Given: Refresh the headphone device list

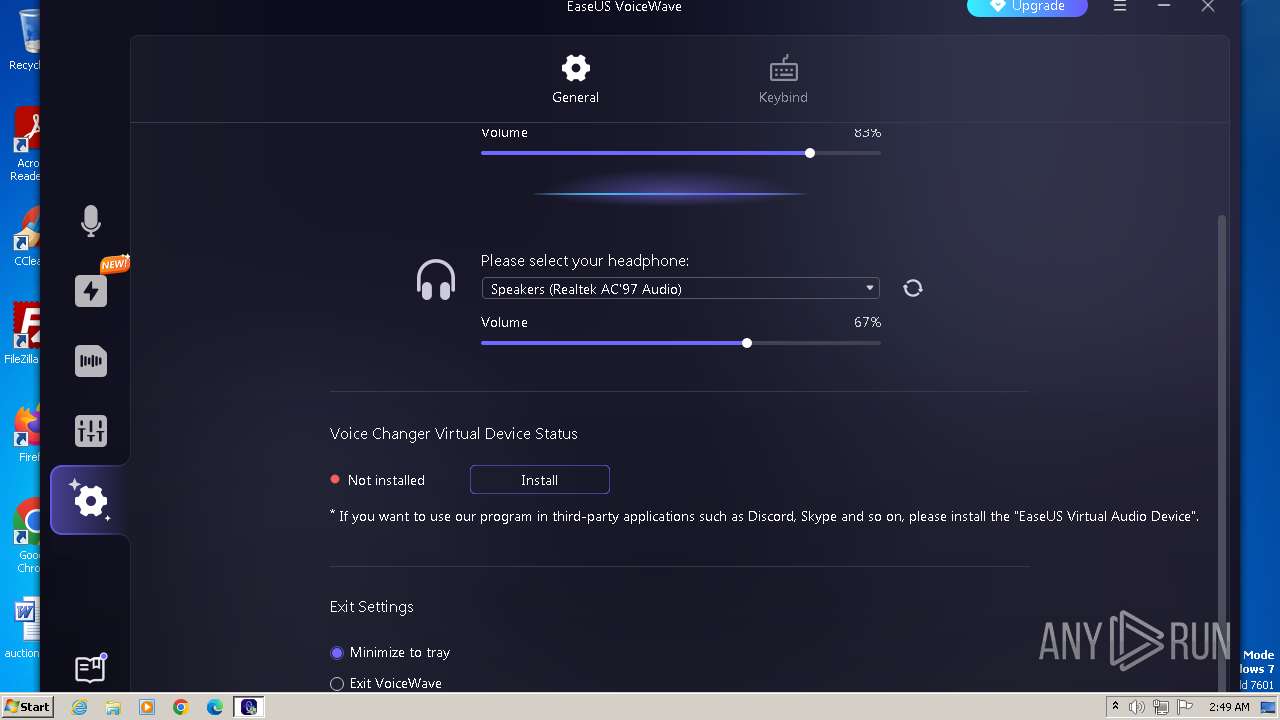Looking at the screenshot, I should (x=912, y=288).
